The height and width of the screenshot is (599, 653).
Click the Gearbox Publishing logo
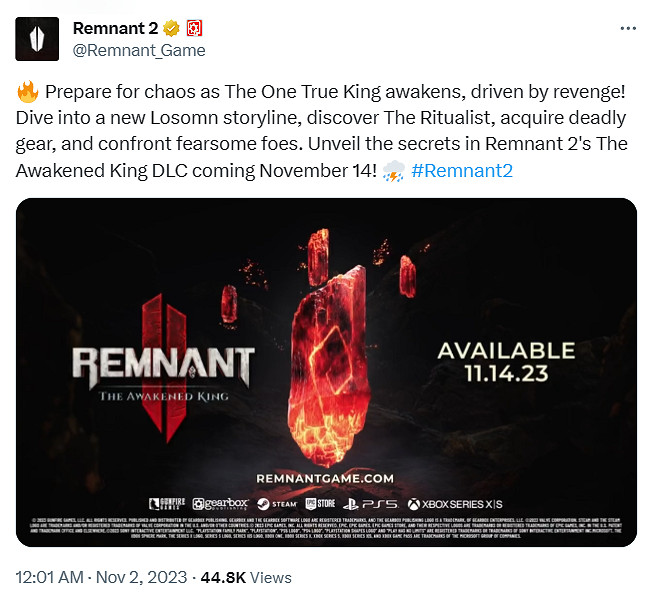click(221, 504)
